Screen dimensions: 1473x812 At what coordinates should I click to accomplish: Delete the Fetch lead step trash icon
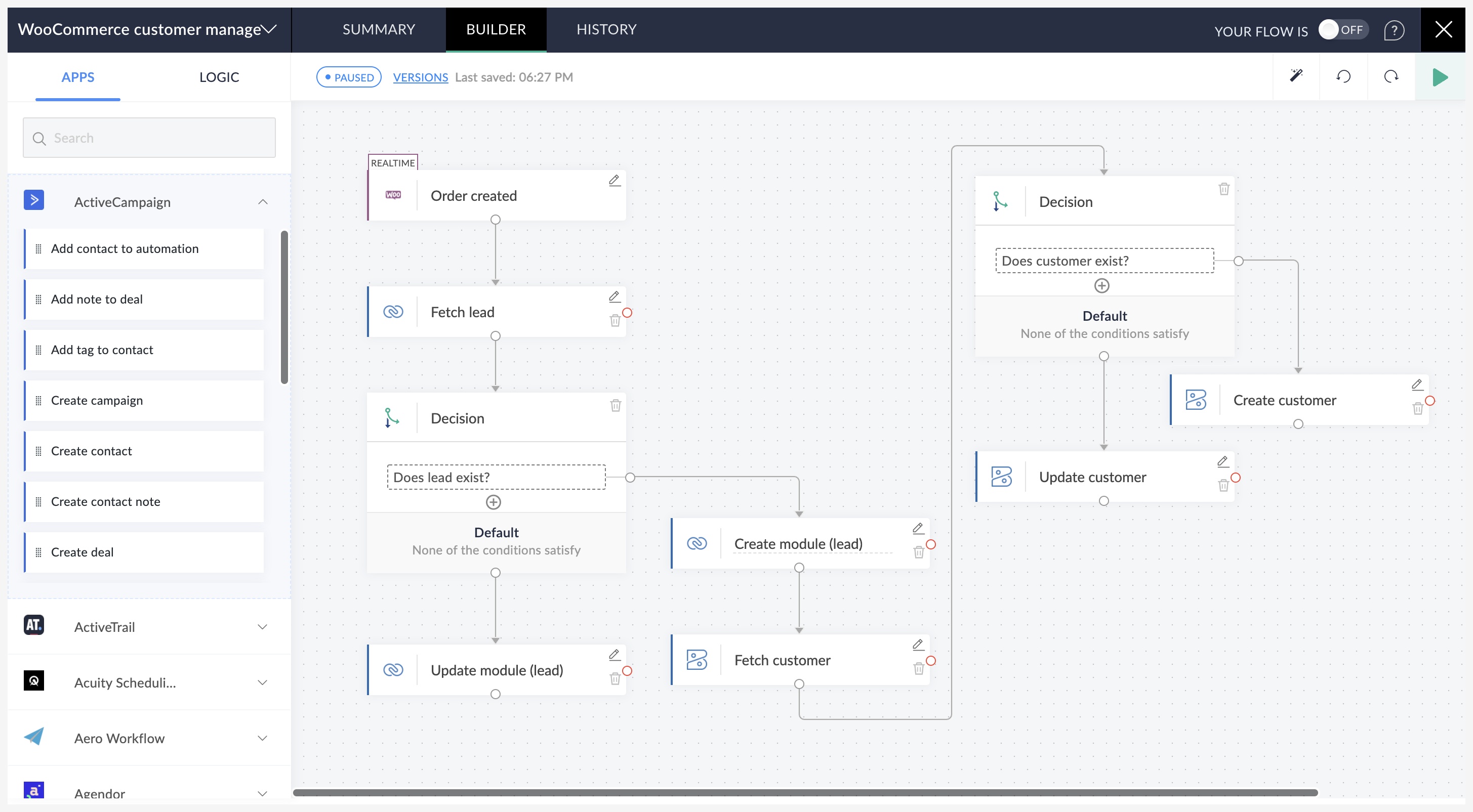615,321
